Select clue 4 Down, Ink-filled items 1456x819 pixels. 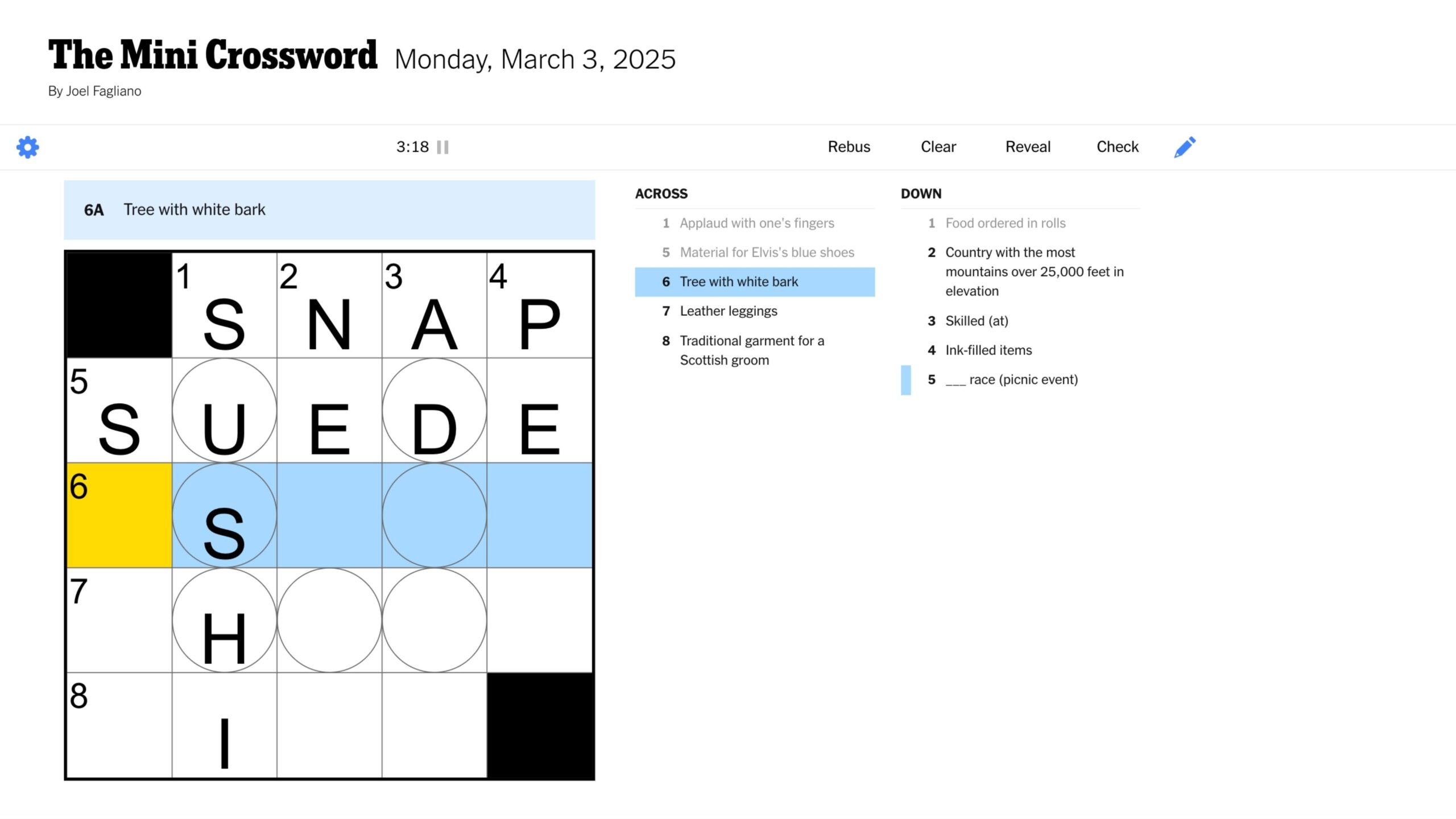tap(988, 350)
